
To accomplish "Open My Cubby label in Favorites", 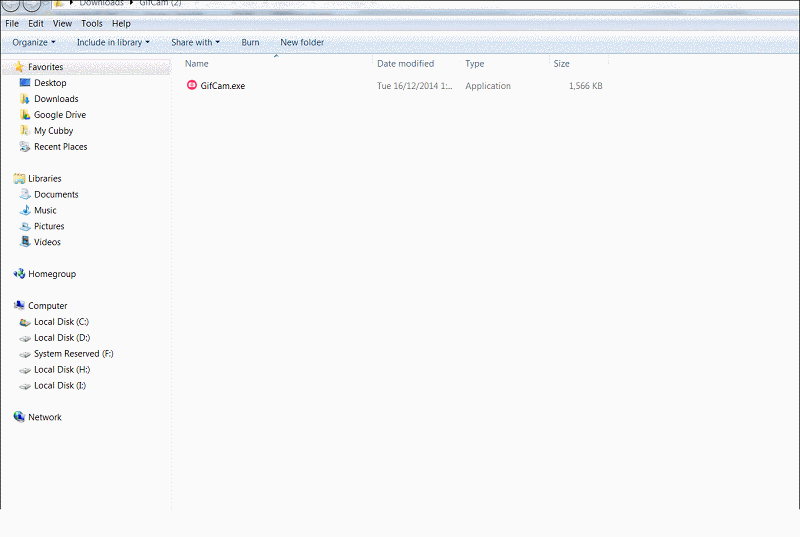I will [54, 131].
